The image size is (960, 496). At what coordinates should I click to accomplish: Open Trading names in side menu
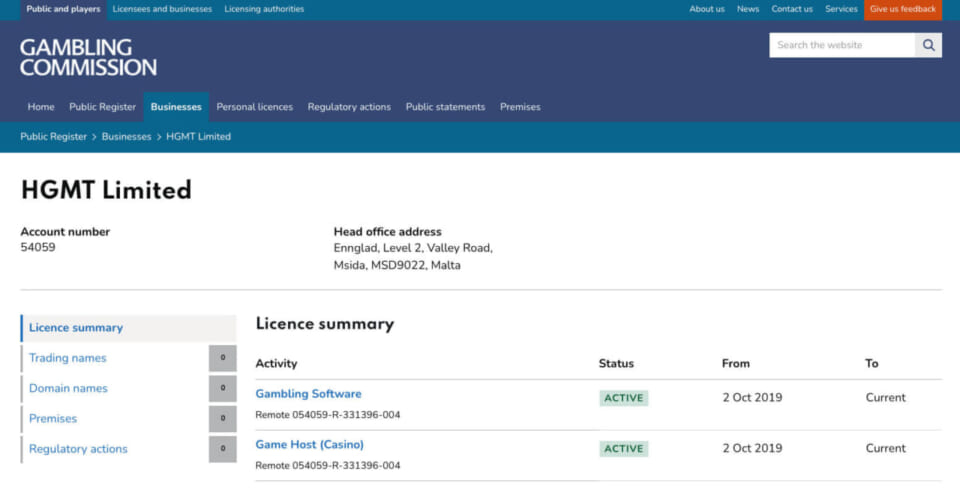point(67,358)
